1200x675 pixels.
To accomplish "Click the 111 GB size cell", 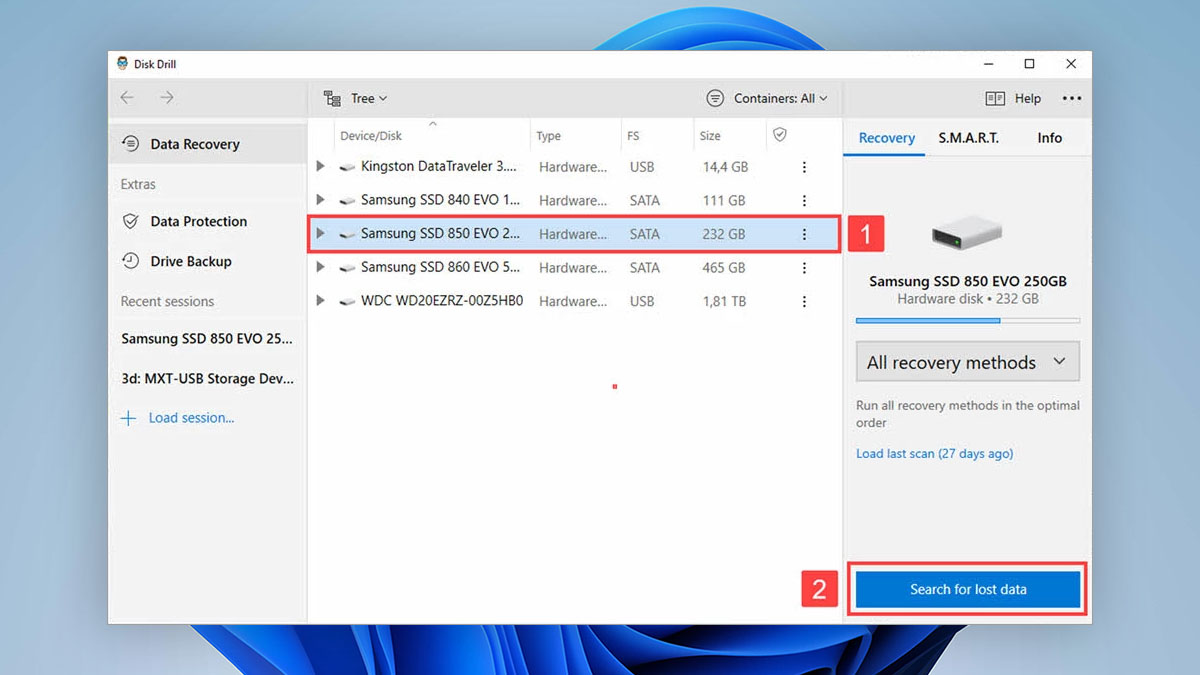I will 724,200.
